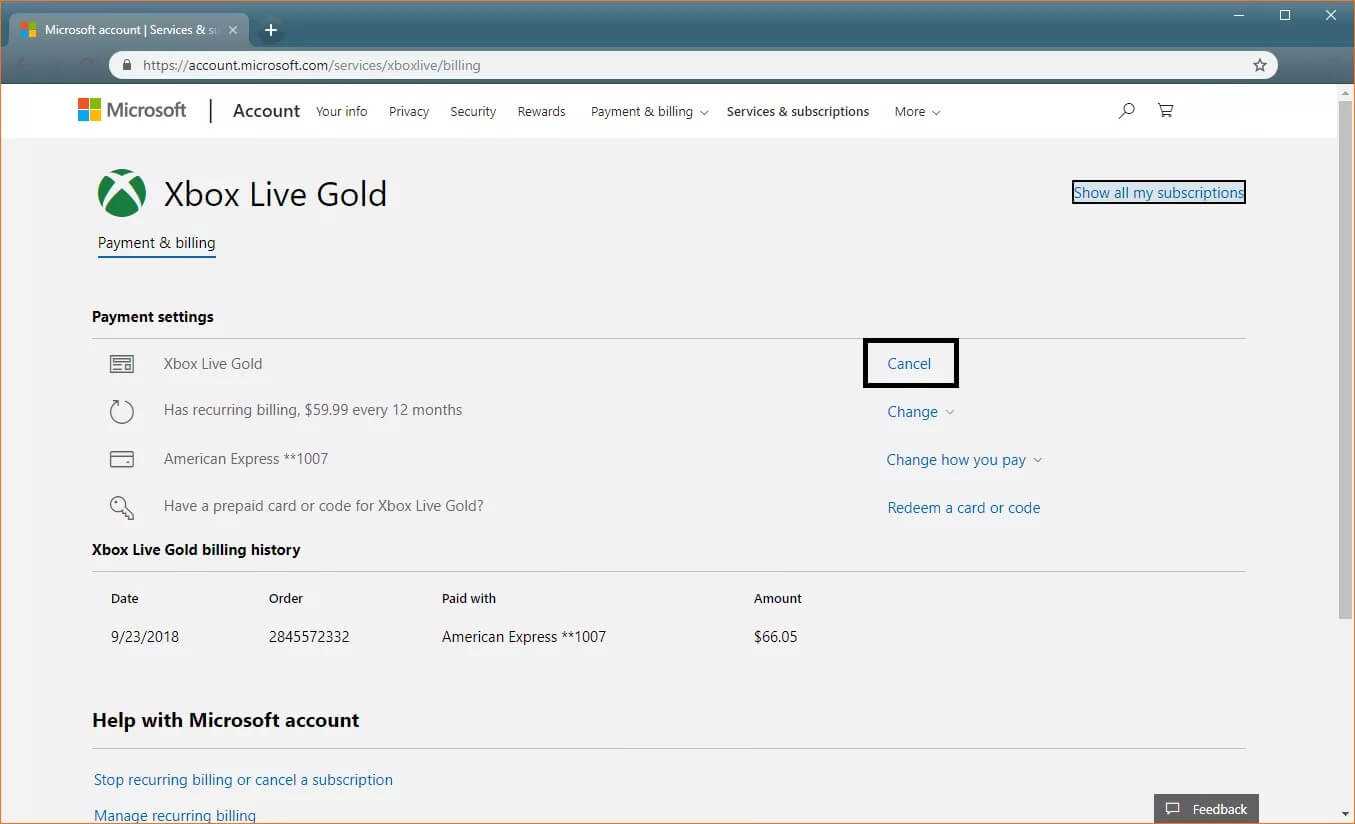
Task: Click order number 2845572332
Action: (309, 637)
